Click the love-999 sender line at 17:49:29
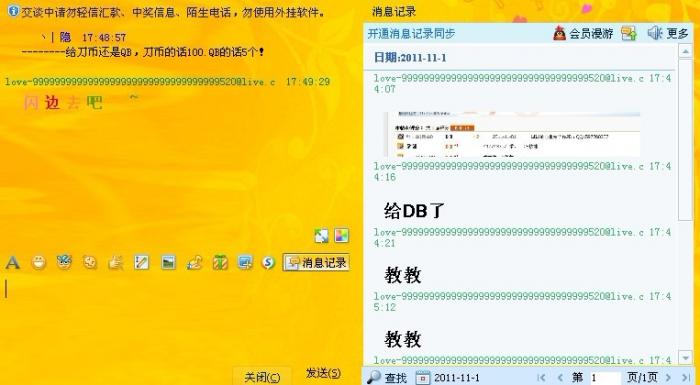The image size is (700, 385). pyautogui.click(x=167, y=82)
